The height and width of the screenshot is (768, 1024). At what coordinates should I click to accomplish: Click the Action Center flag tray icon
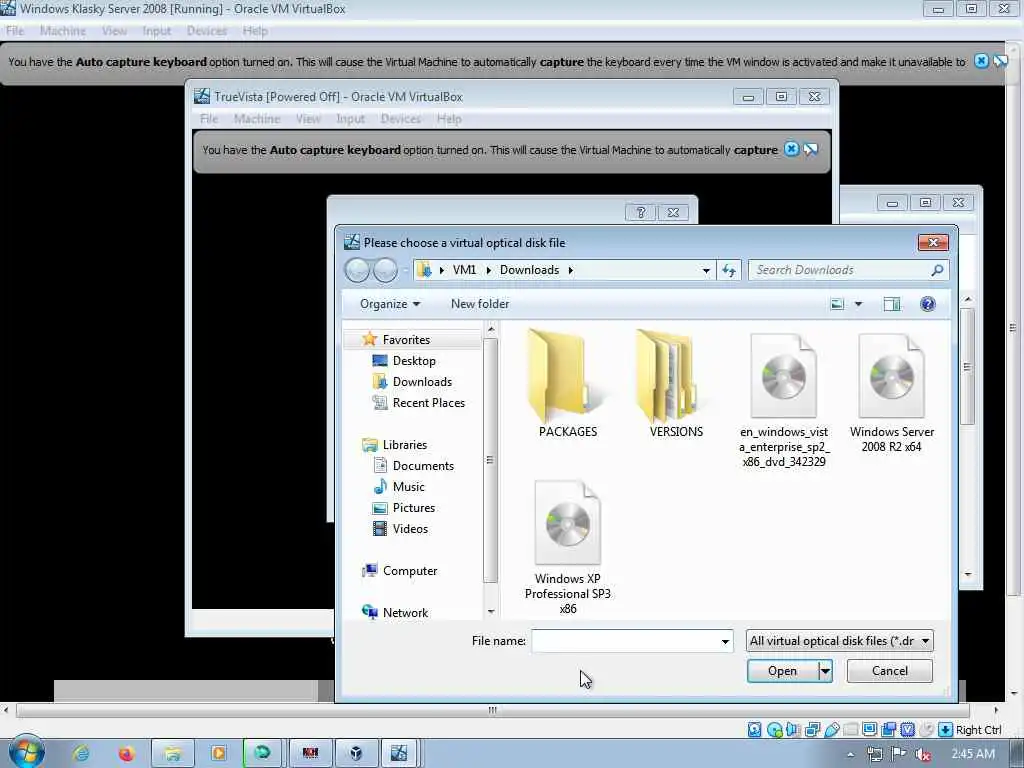coord(899,754)
